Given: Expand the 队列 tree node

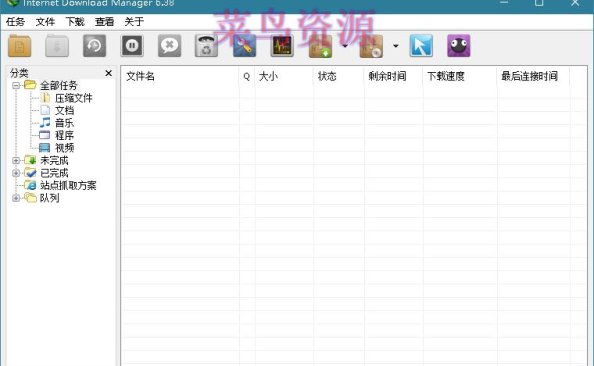Looking at the screenshot, I should pyautogui.click(x=16, y=198).
